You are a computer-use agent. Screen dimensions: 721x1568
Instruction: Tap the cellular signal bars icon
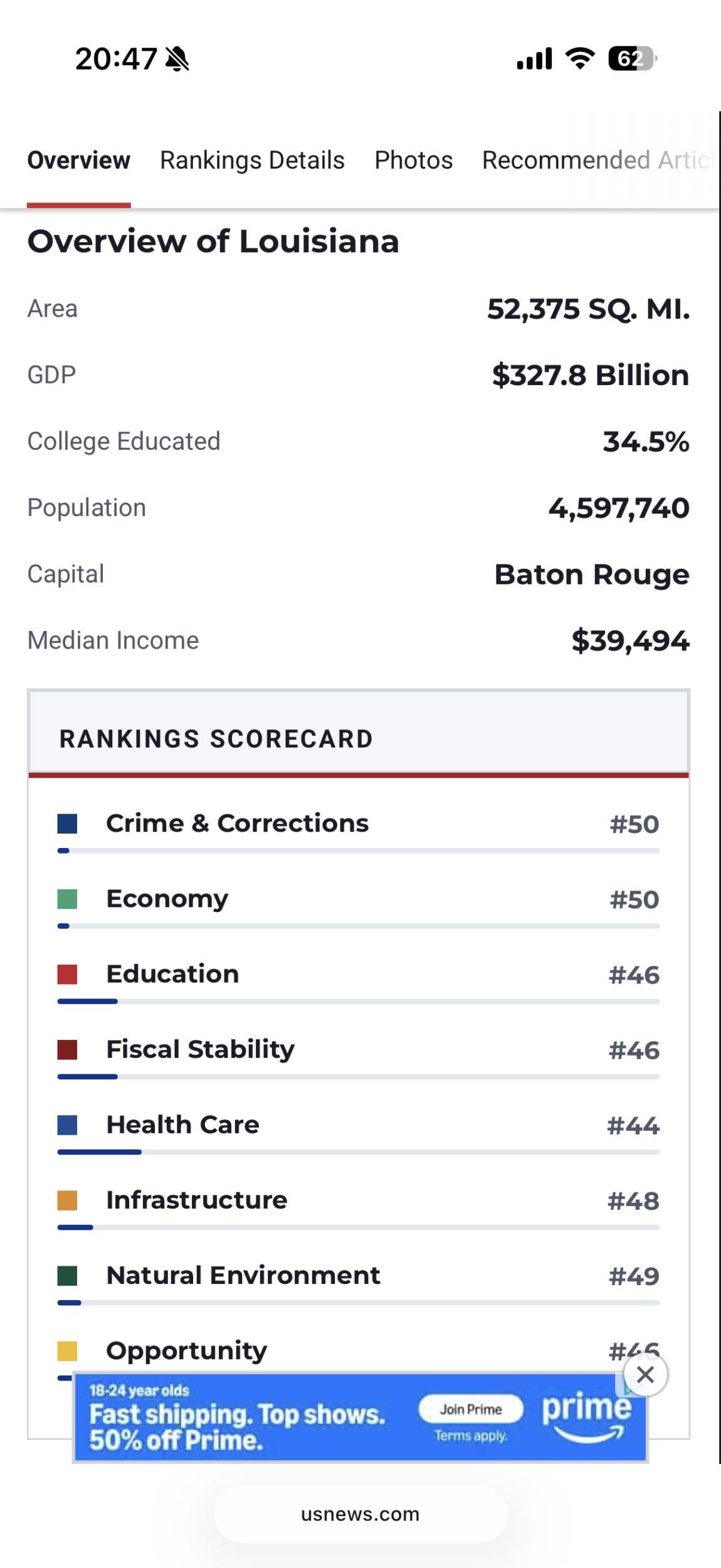pos(534,58)
